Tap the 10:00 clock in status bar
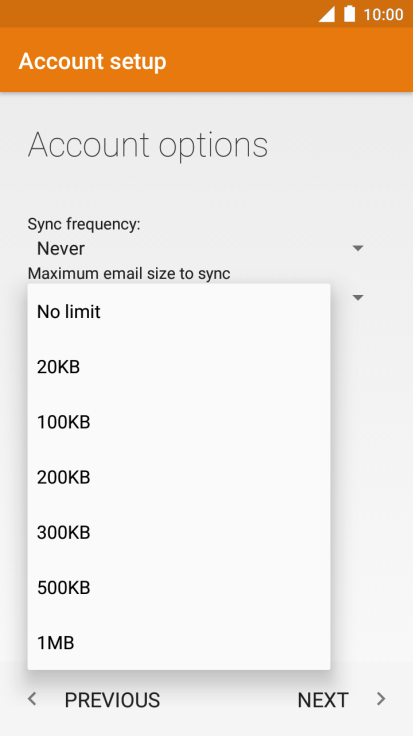Viewport: 413px width, 736px height. click(383, 14)
